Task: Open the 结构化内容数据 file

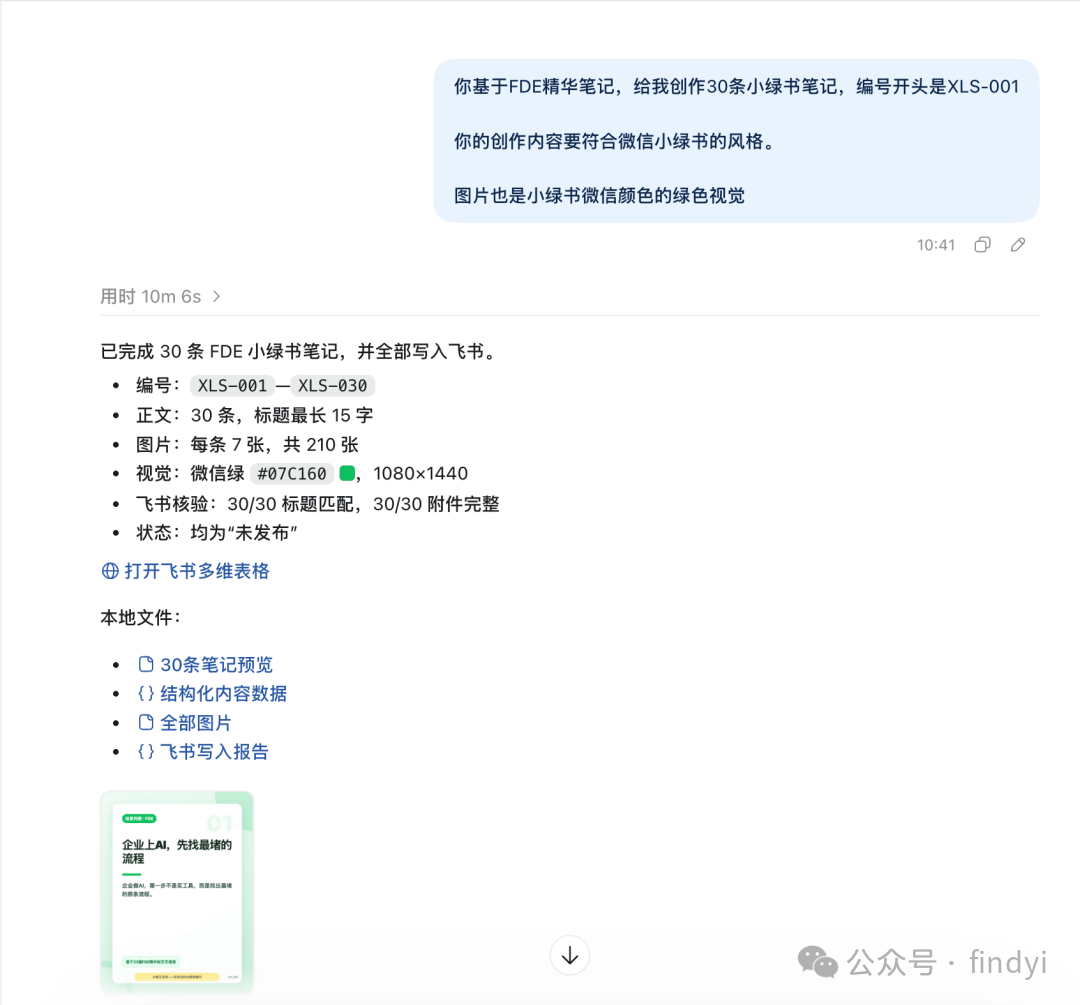Action: [224, 694]
